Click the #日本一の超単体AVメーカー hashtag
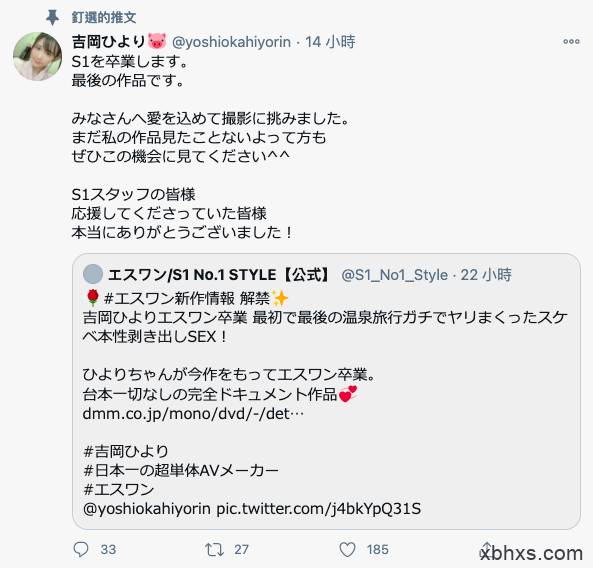This screenshot has width=593, height=568. point(181,470)
